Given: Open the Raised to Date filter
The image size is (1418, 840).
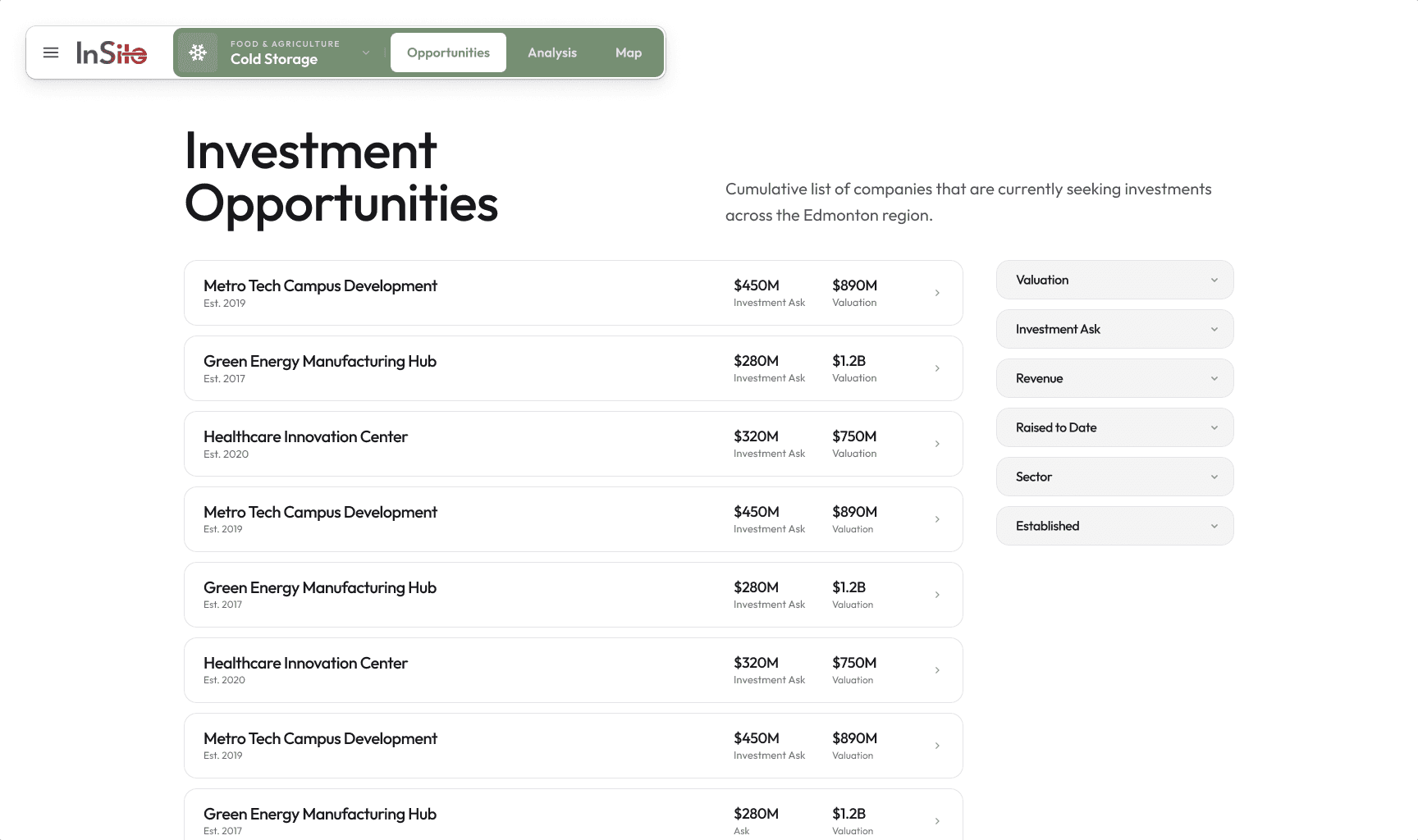Looking at the screenshot, I should [x=1114, y=427].
